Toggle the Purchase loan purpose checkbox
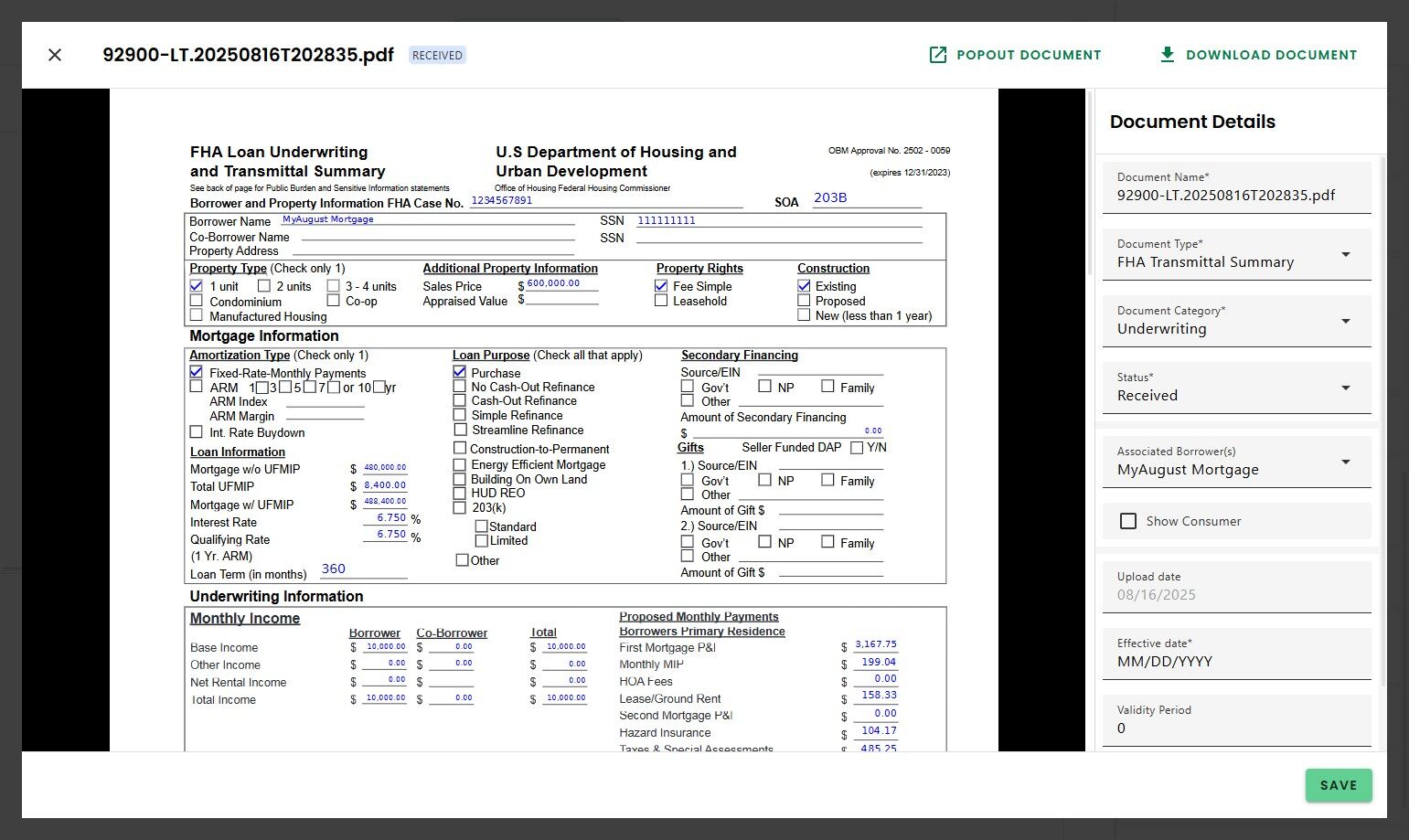The height and width of the screenshot is (840, 1409). pyautogui.click(x=460, y=372)
